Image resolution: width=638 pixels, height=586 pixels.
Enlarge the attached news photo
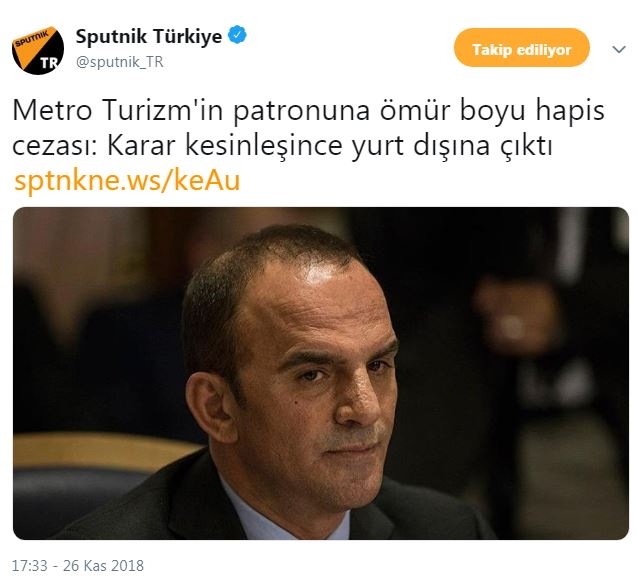(x=321, y=373)
